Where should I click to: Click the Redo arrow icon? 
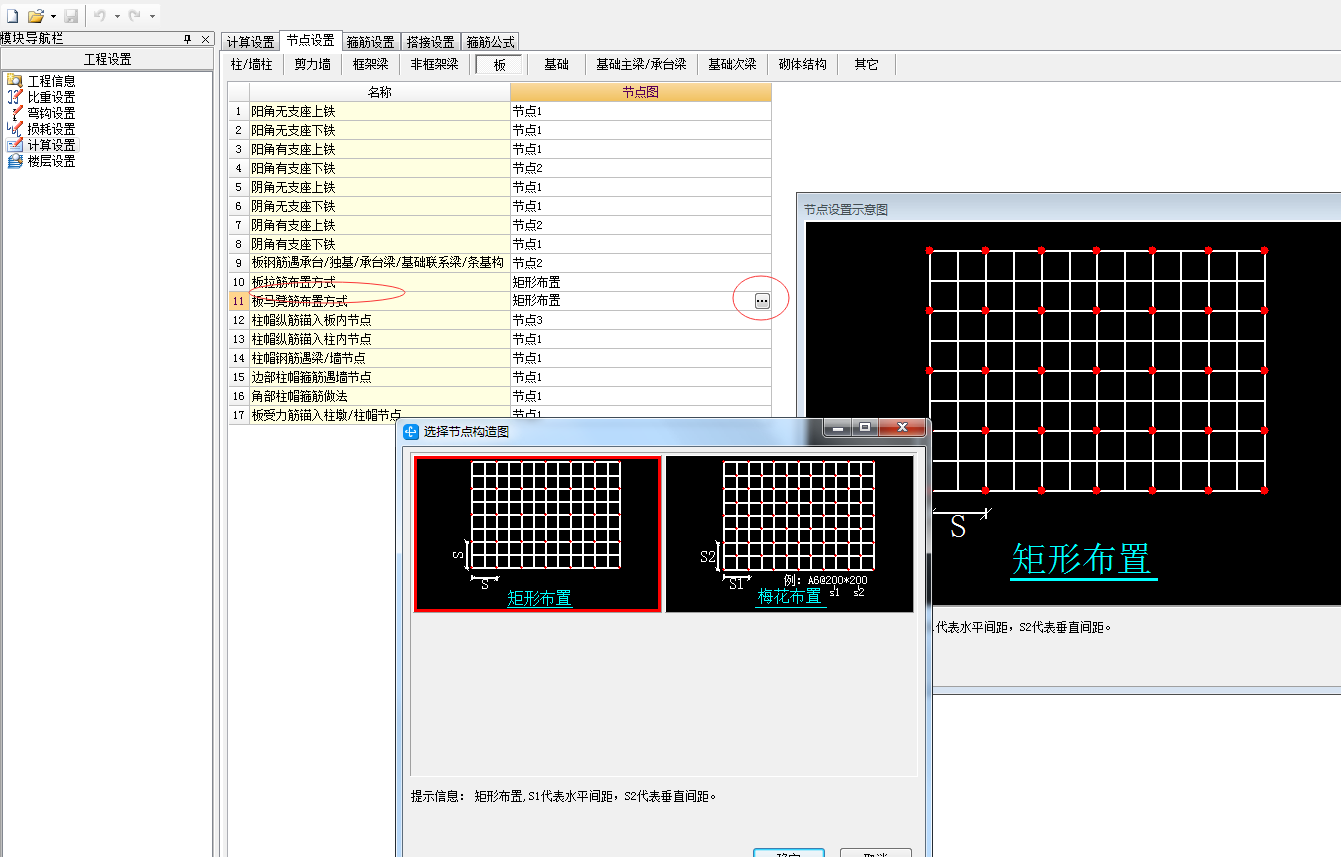(x=134, y=16)
